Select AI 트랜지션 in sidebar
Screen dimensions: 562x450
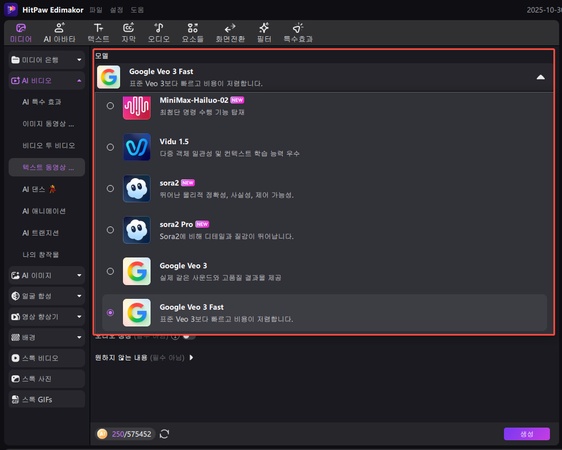40,233
